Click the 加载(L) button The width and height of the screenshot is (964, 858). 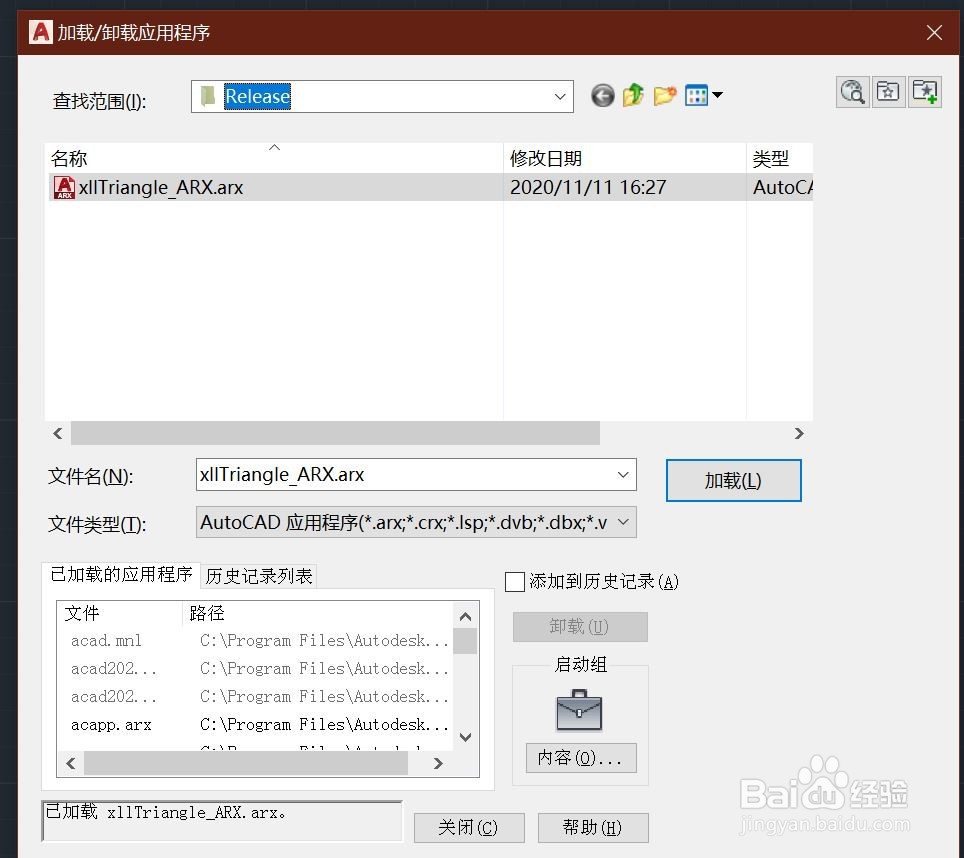[x=733, y=481]
